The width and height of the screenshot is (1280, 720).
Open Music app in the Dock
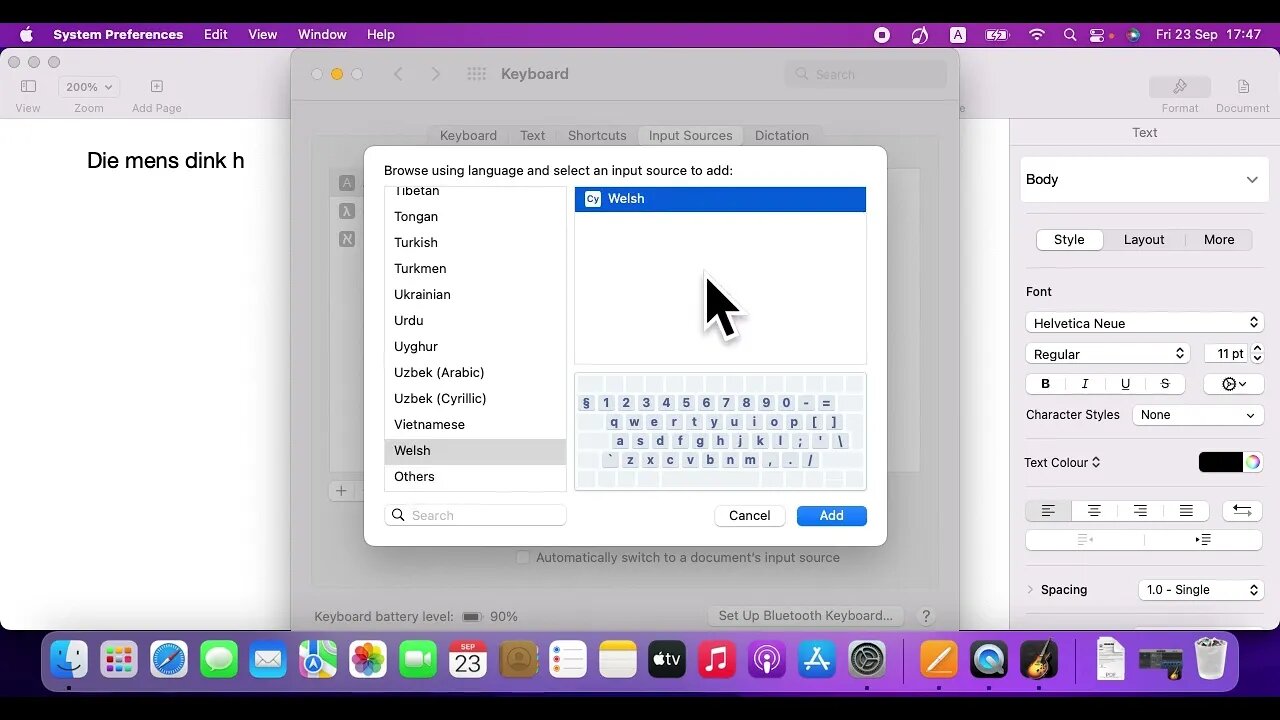[x=717, y=660]
